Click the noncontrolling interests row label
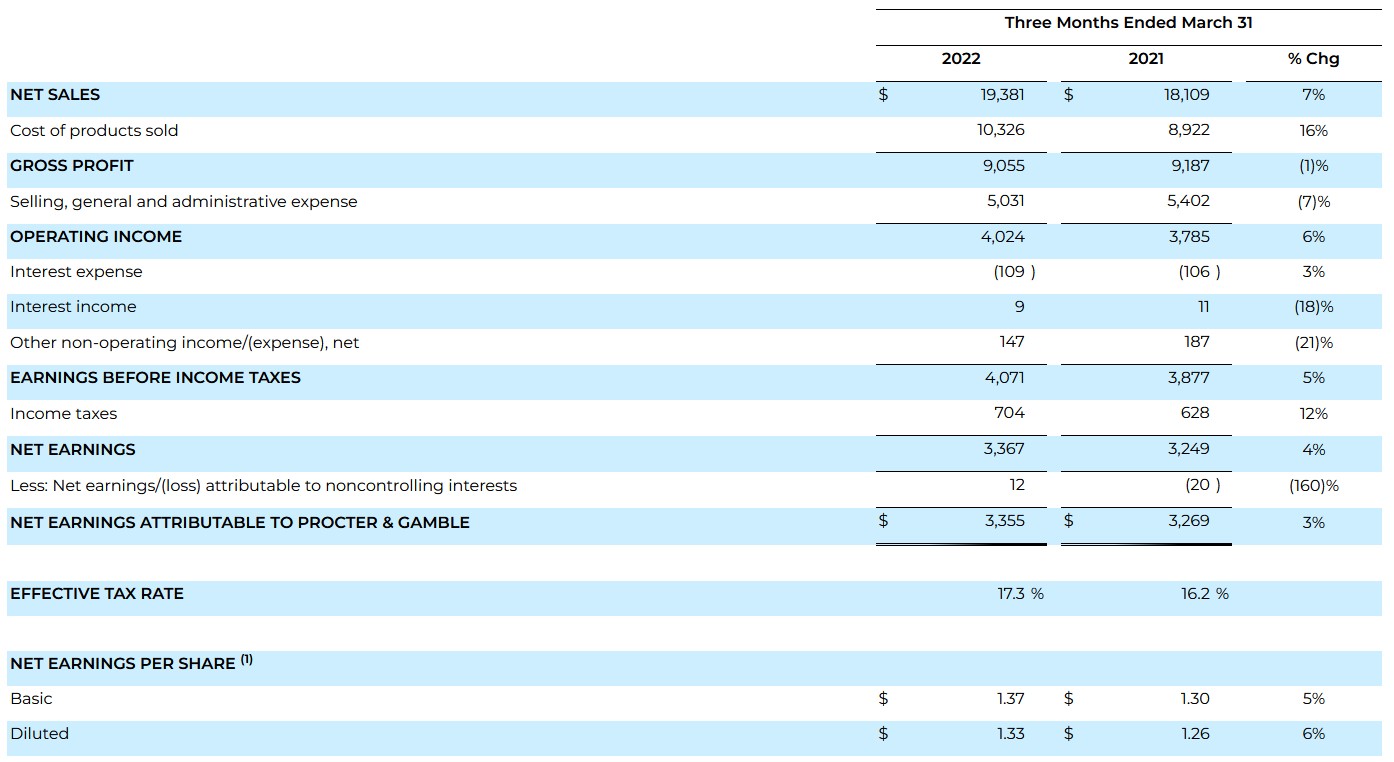The image size is (1394, 762). pos(264,486)
